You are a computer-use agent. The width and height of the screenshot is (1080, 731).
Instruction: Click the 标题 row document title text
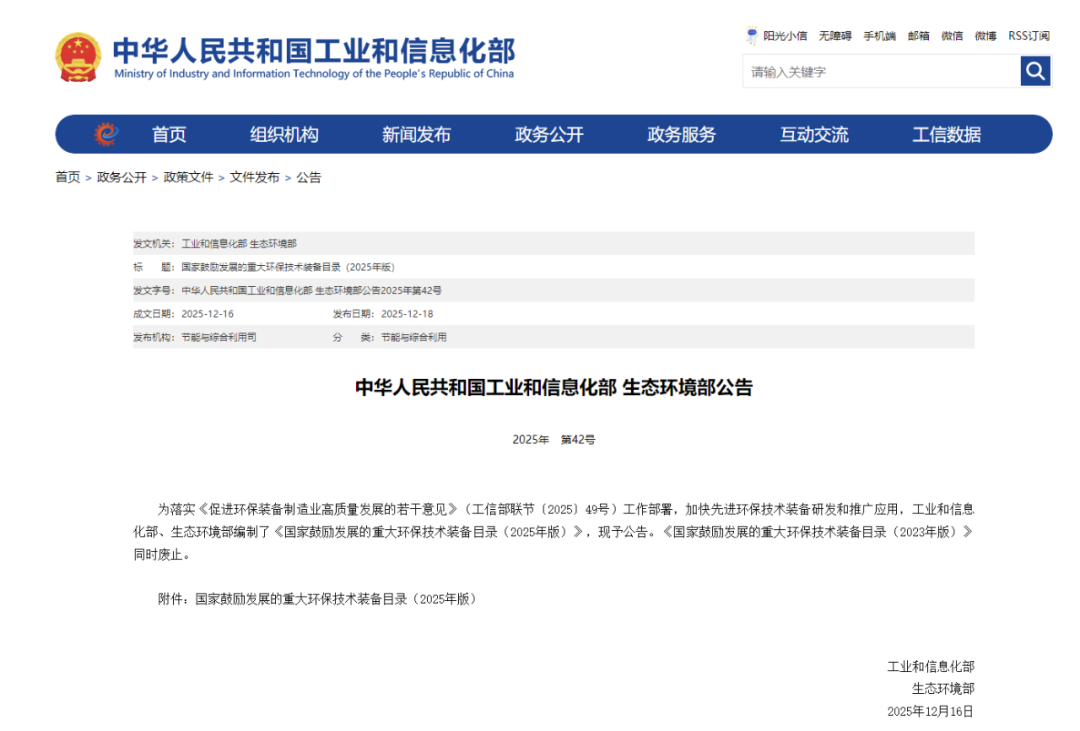point(288,267)
